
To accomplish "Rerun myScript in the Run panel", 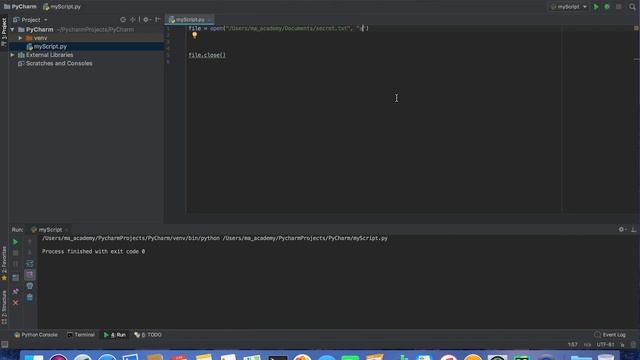I will [15, 242].
